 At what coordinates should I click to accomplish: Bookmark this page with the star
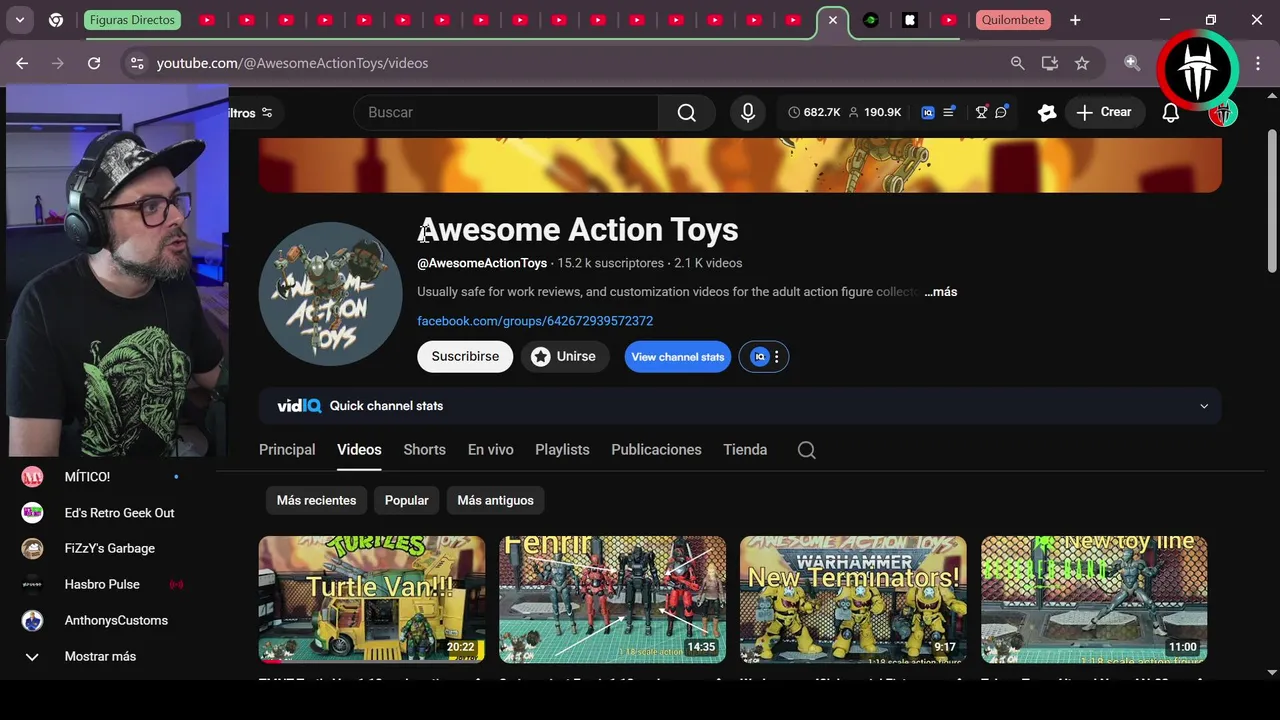[x=1082, y=63]
